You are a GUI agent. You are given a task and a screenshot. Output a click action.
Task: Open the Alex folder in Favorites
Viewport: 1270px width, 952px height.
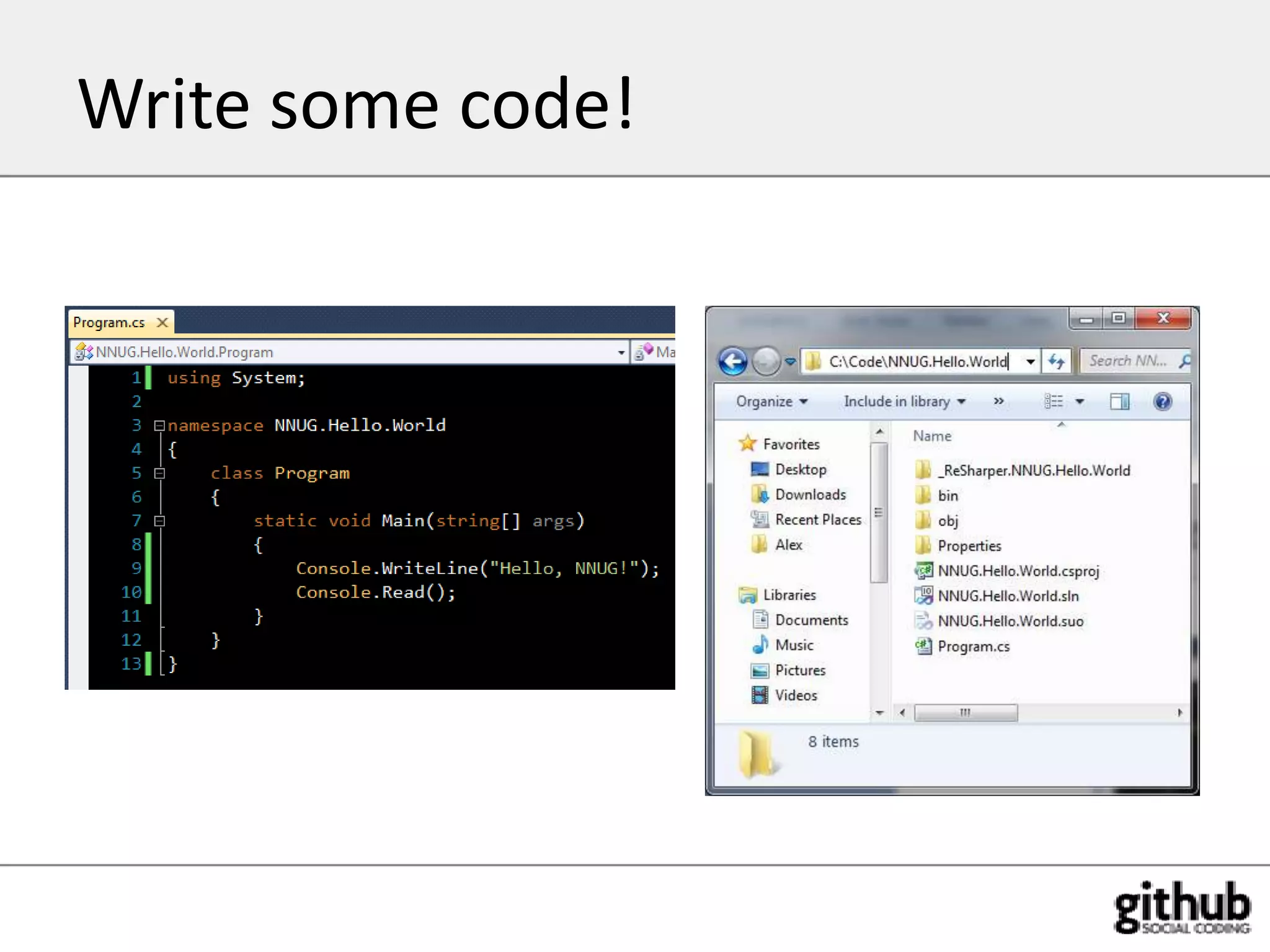point(789,545)
